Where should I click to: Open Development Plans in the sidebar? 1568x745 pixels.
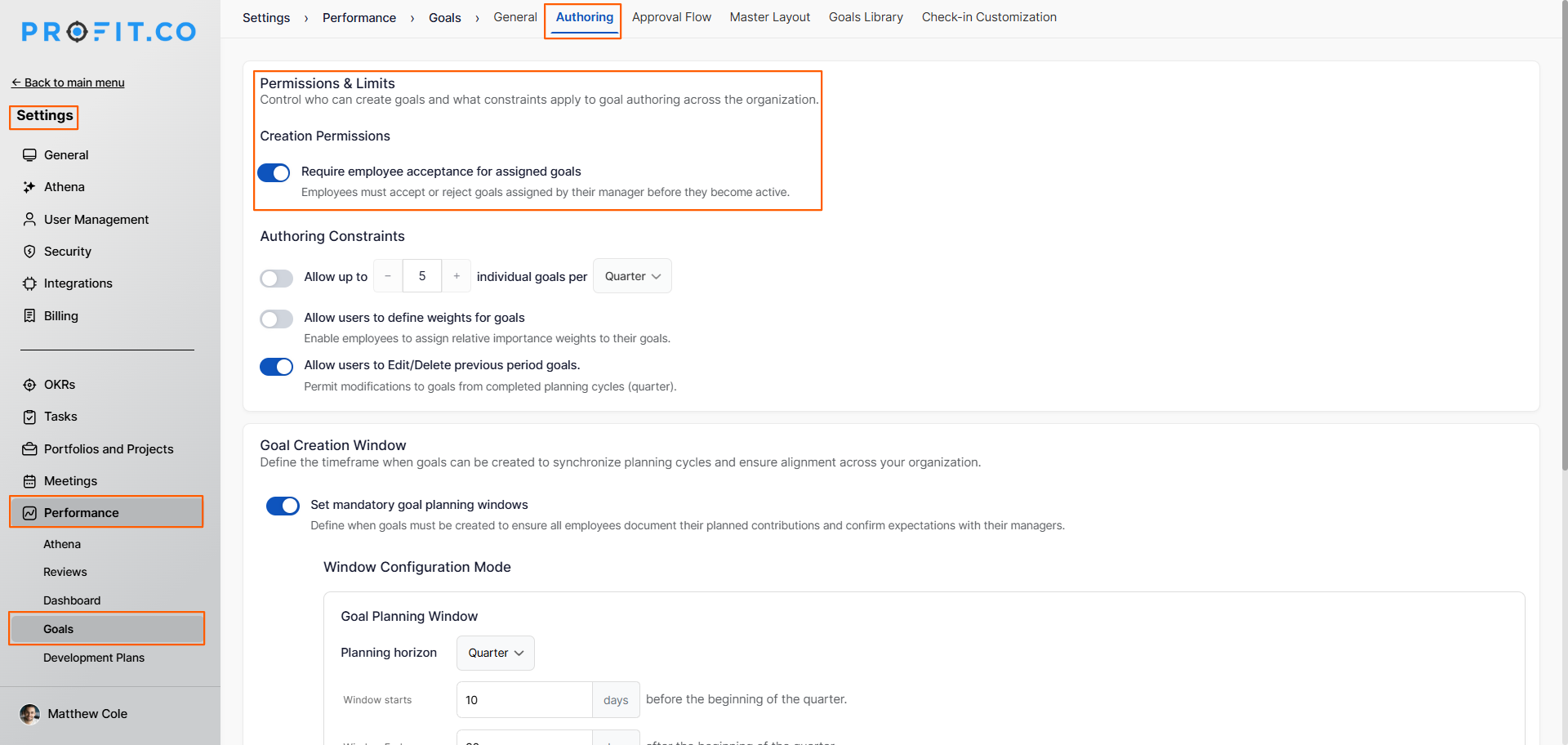coord(94,658)
